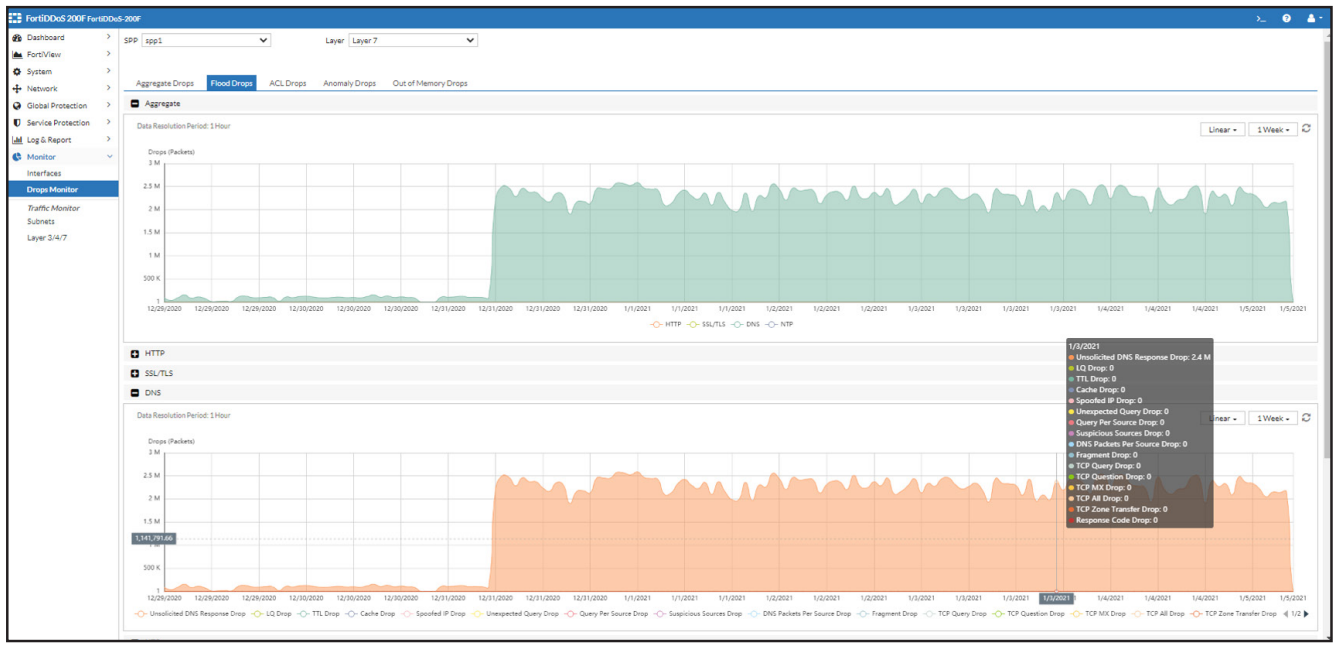Open the SPP dropdown showing spp1

click(205, 41)
